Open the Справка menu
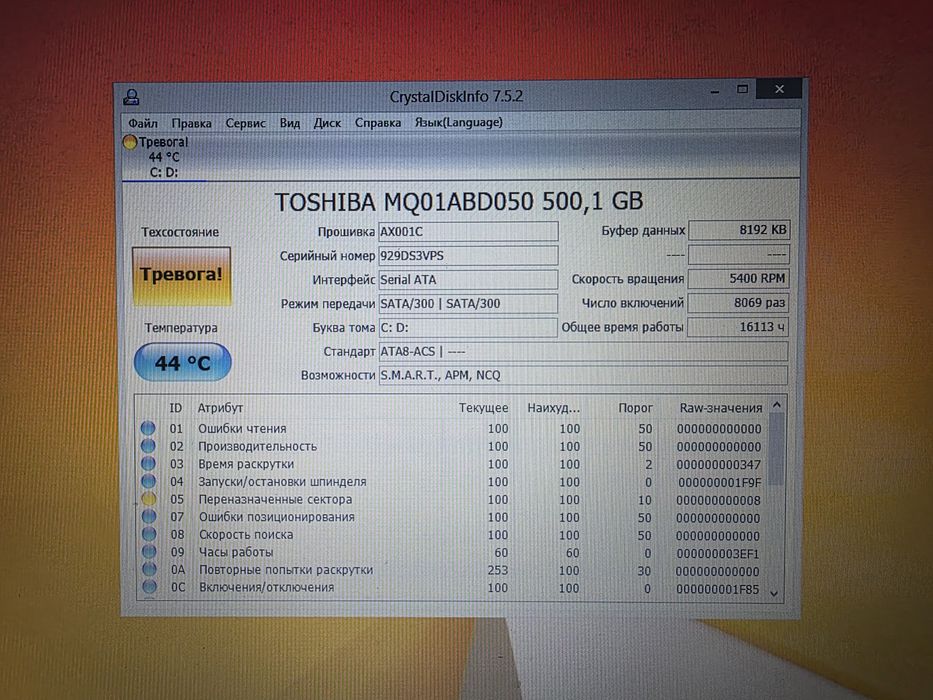 pyautogui.click(x=378, y=123)
